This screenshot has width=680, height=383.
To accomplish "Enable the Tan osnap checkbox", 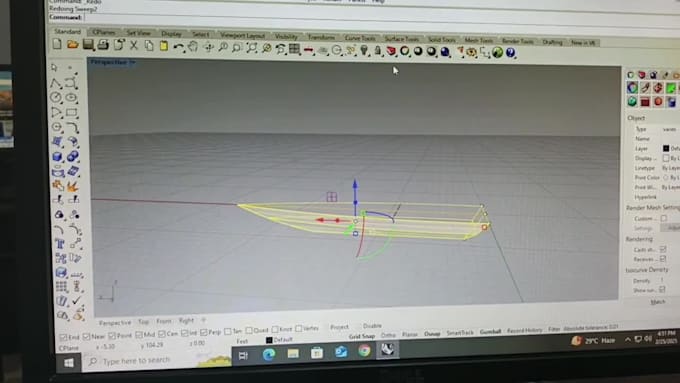I will [x=228, y=331].
